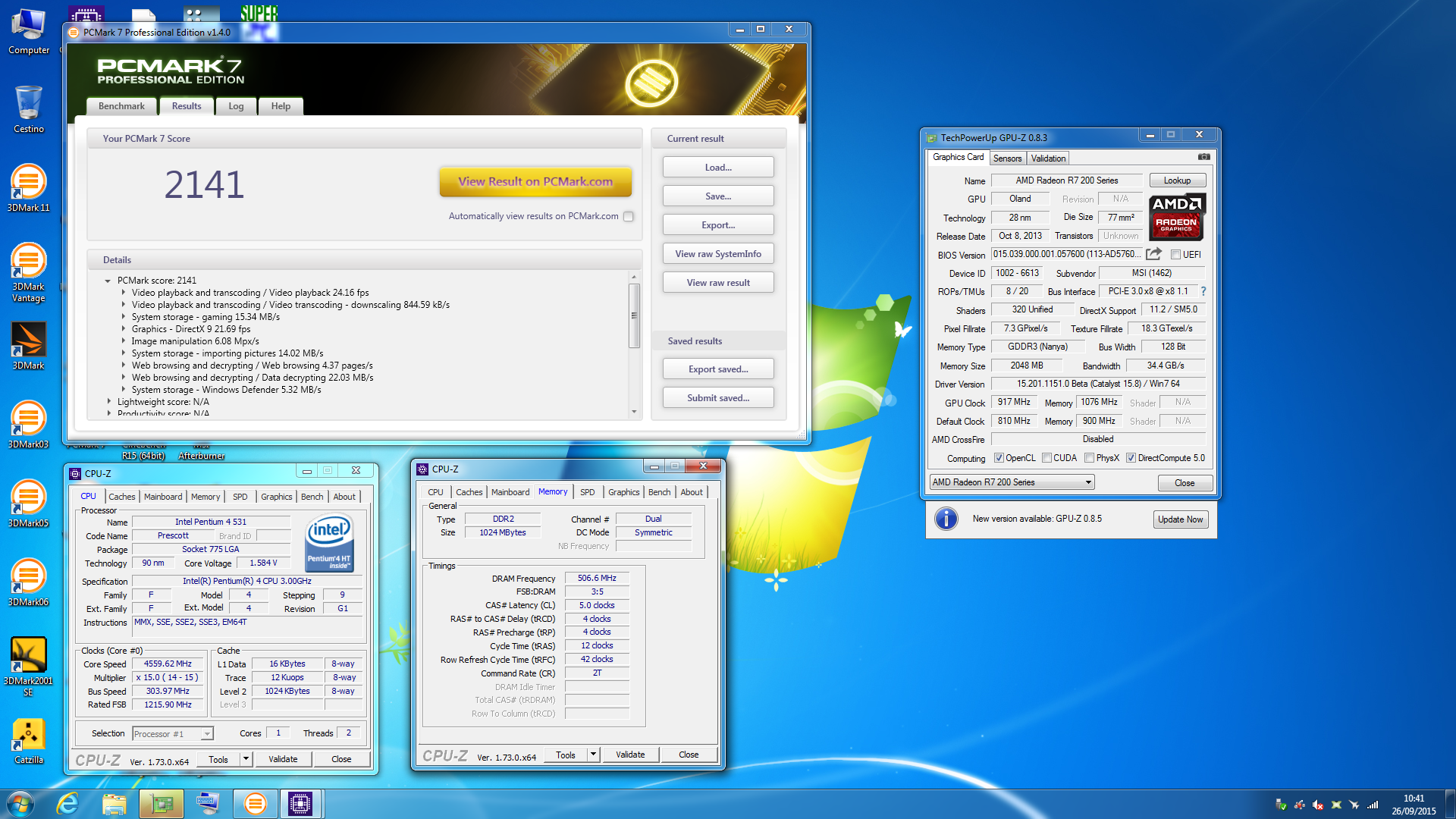
Task: Click the Details list scrollbar thumb
Action: point(634,315)
